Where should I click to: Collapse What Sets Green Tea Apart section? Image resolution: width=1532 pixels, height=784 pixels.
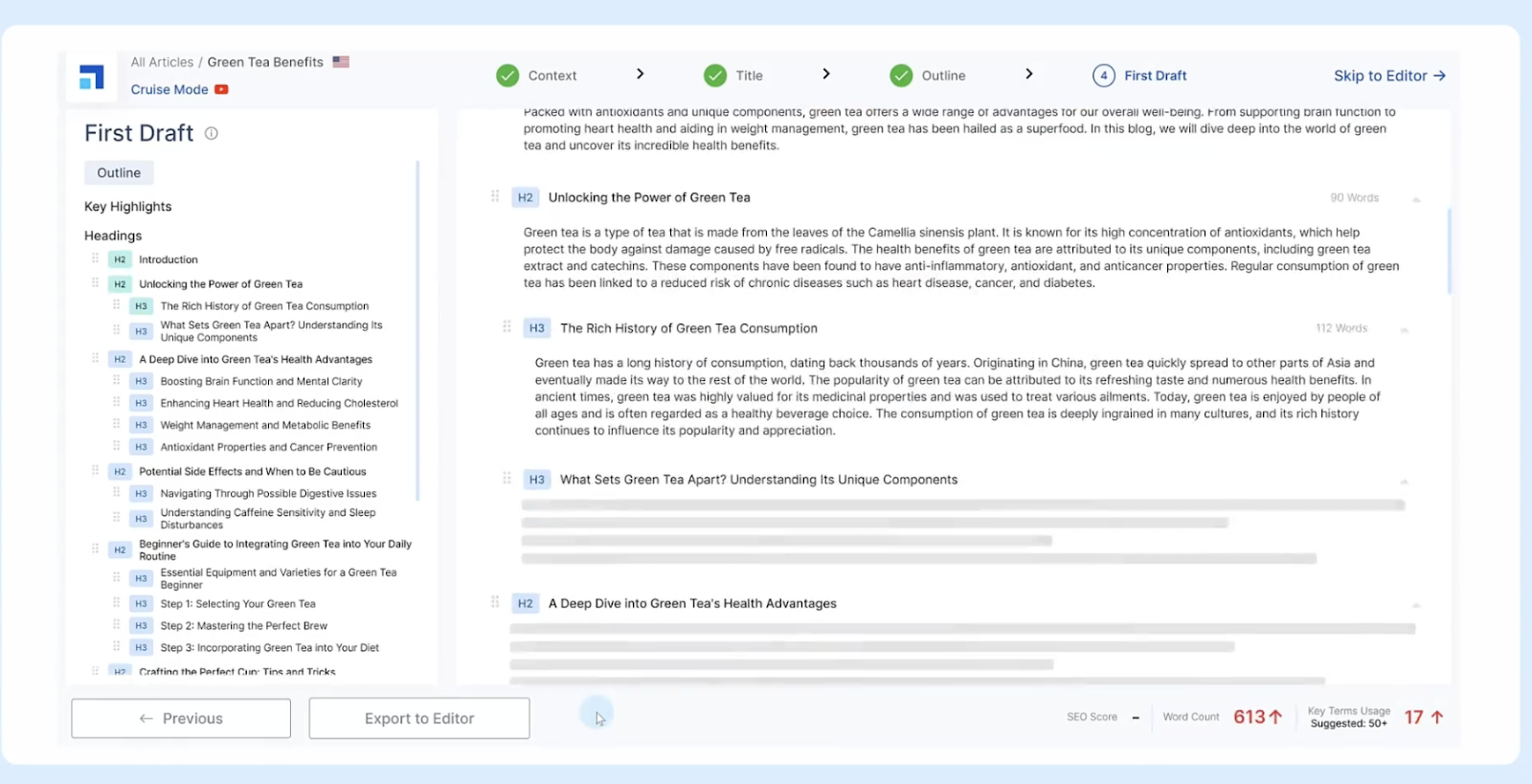click(1405, 481)
